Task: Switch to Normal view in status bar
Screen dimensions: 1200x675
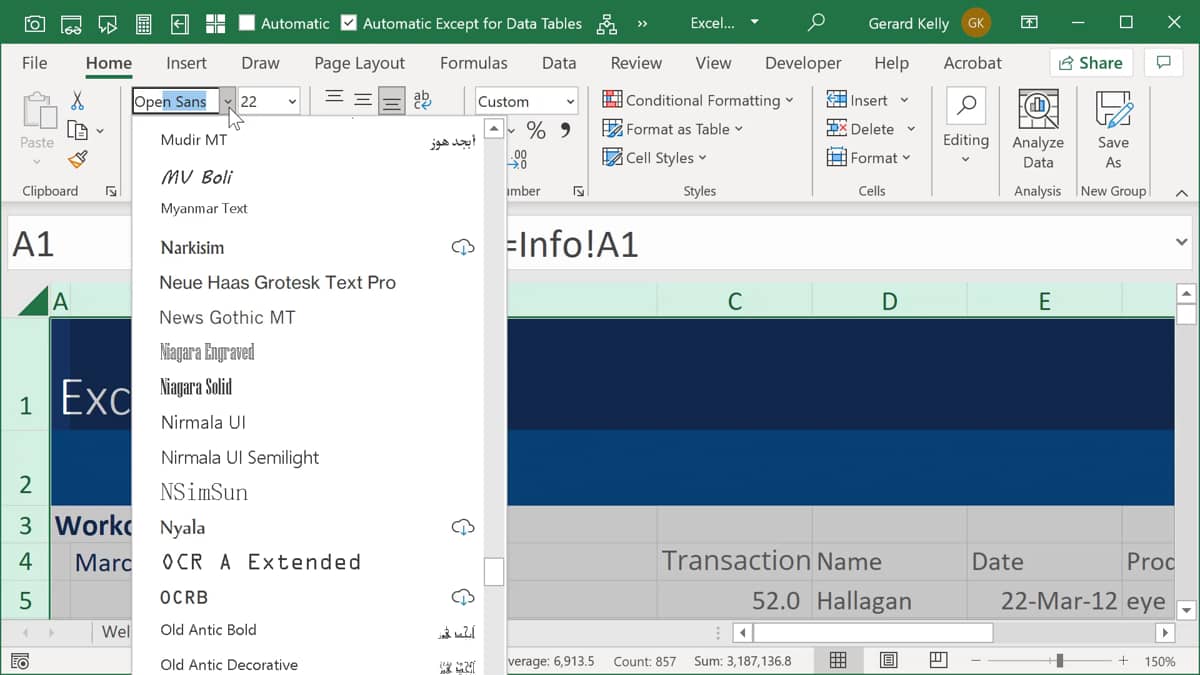Action: (x=838, y=660)
